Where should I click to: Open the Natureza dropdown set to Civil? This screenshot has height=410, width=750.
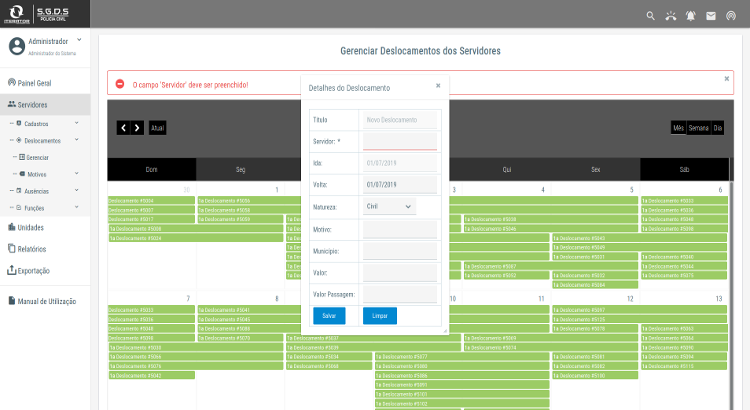click(x=389, y=206)
